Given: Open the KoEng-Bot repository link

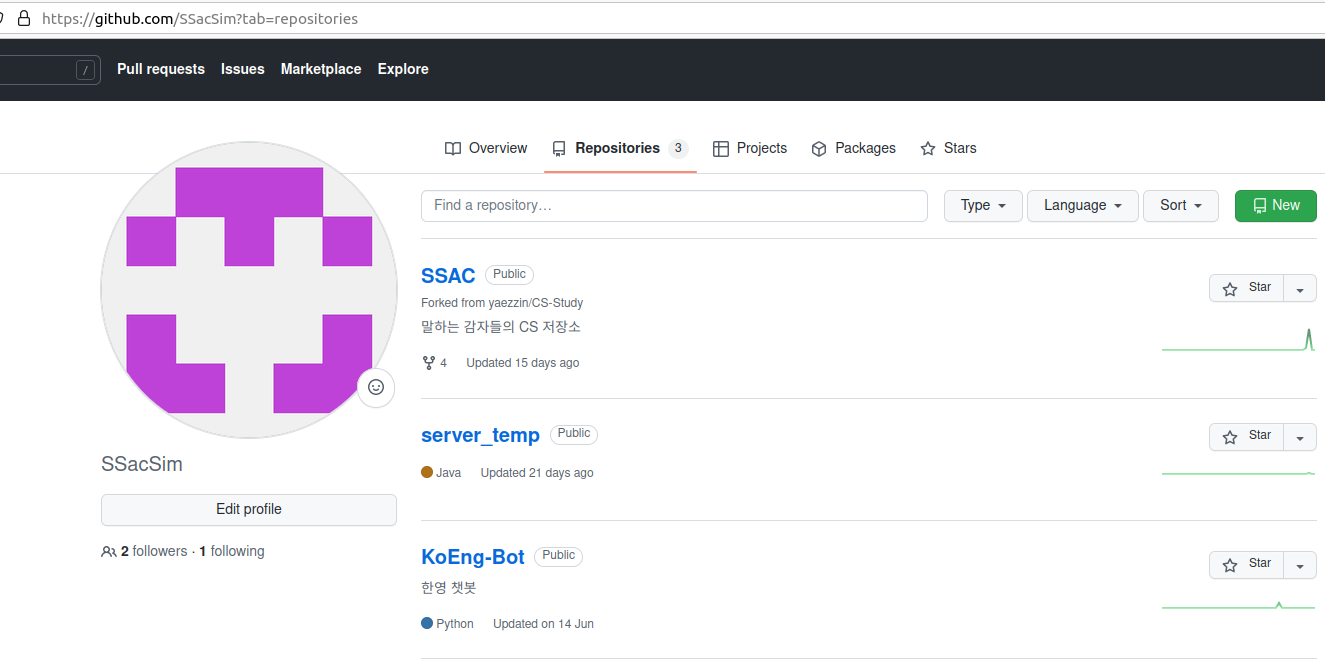Looking at the screenshot, I should 473,557.
